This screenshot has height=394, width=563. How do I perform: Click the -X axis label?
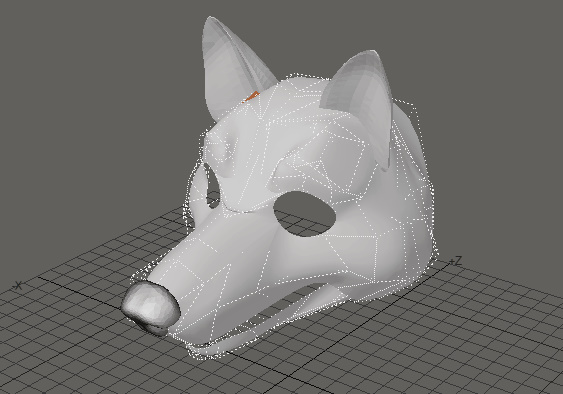[17, 286]
